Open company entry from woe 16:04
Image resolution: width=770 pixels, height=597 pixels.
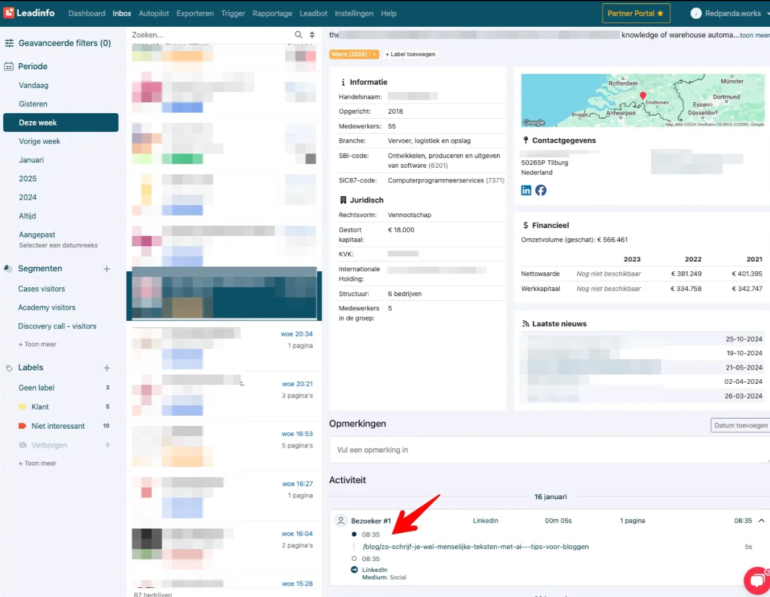[x=224, y=546]
